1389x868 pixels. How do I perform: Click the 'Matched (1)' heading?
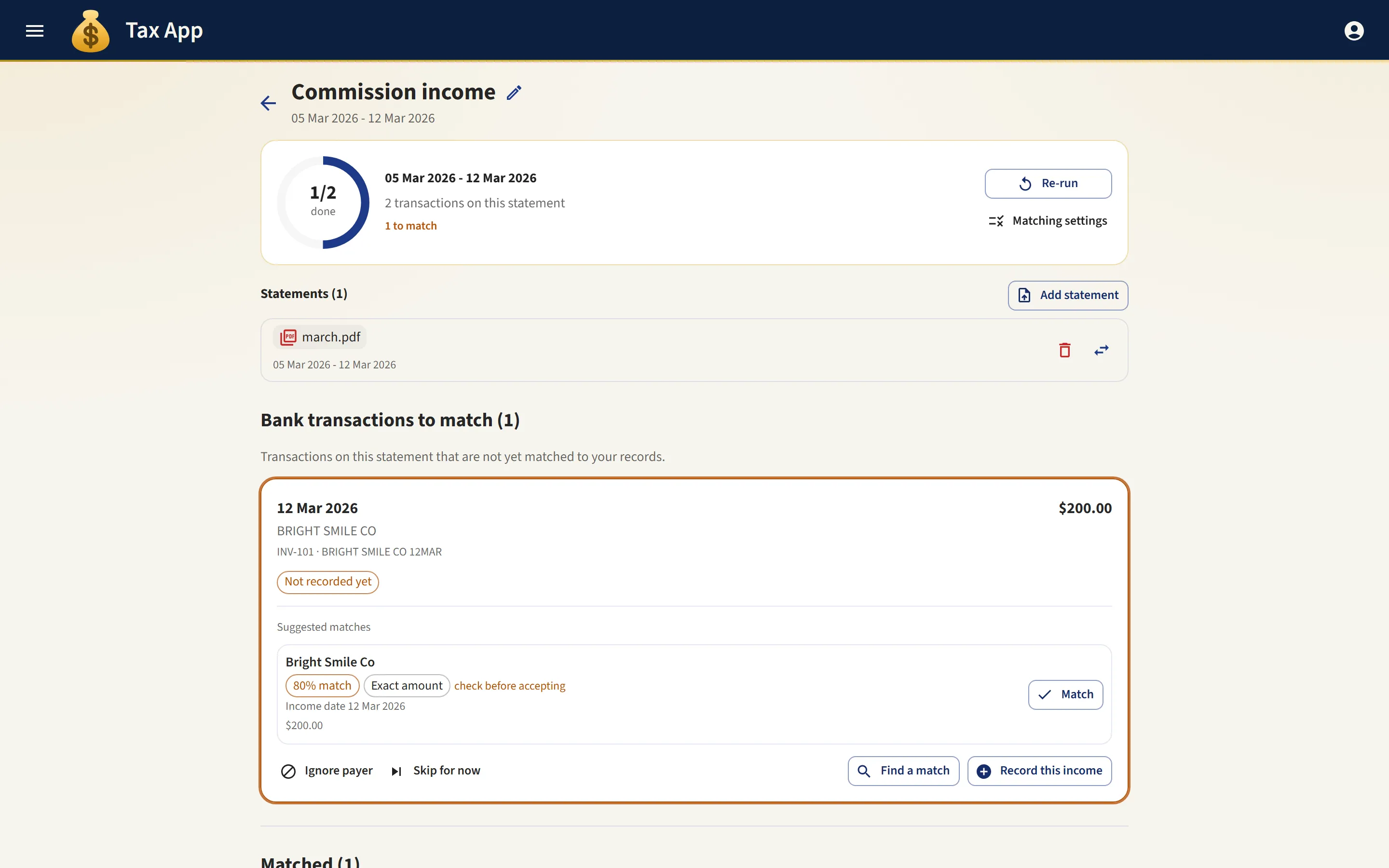coord(311,861)
